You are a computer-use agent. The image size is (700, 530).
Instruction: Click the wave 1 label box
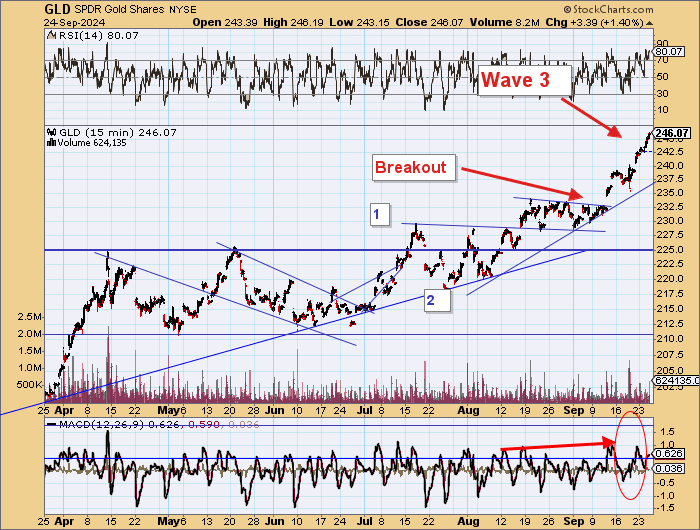point(379,214)
